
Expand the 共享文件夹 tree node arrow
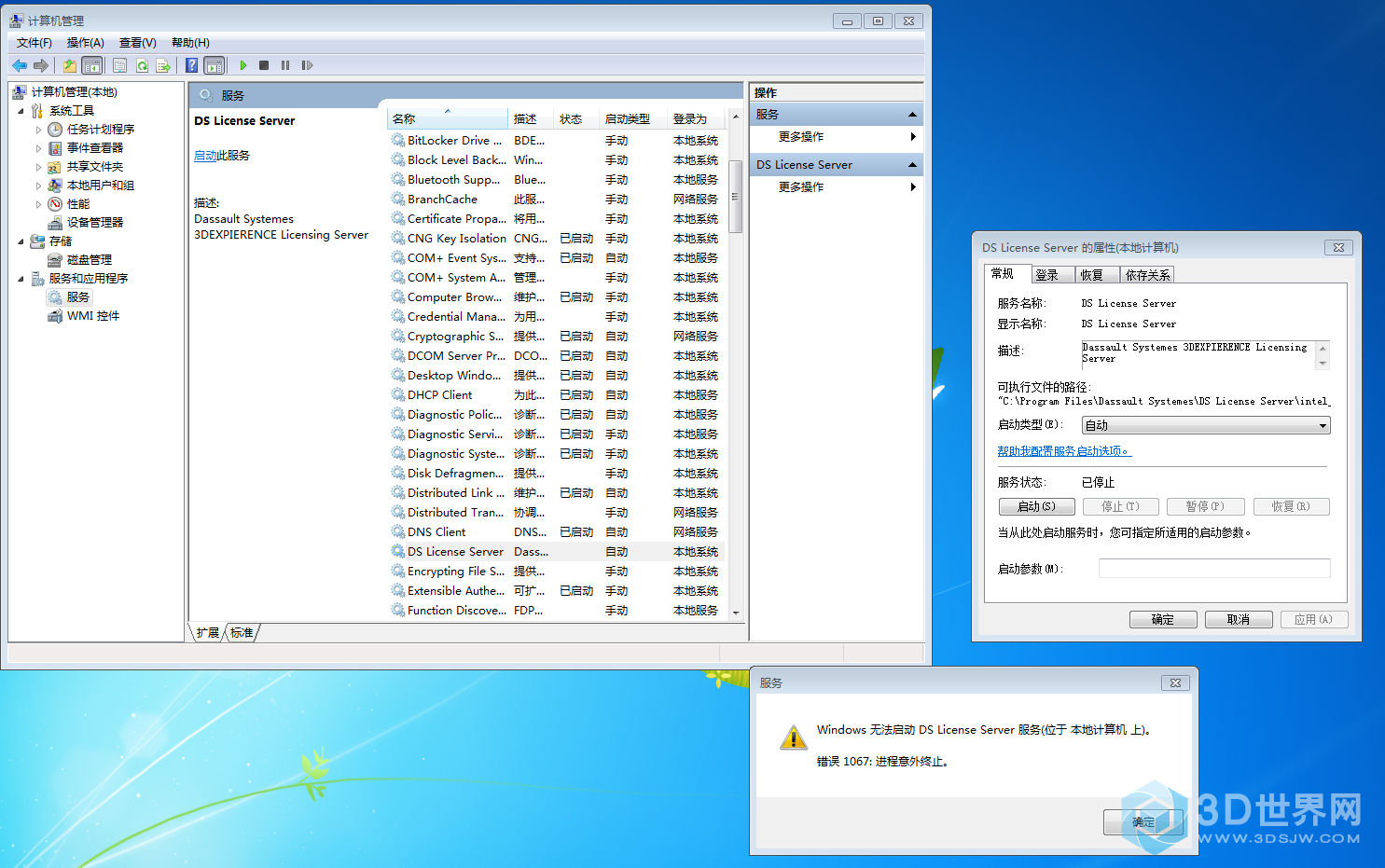coord(38,167)
